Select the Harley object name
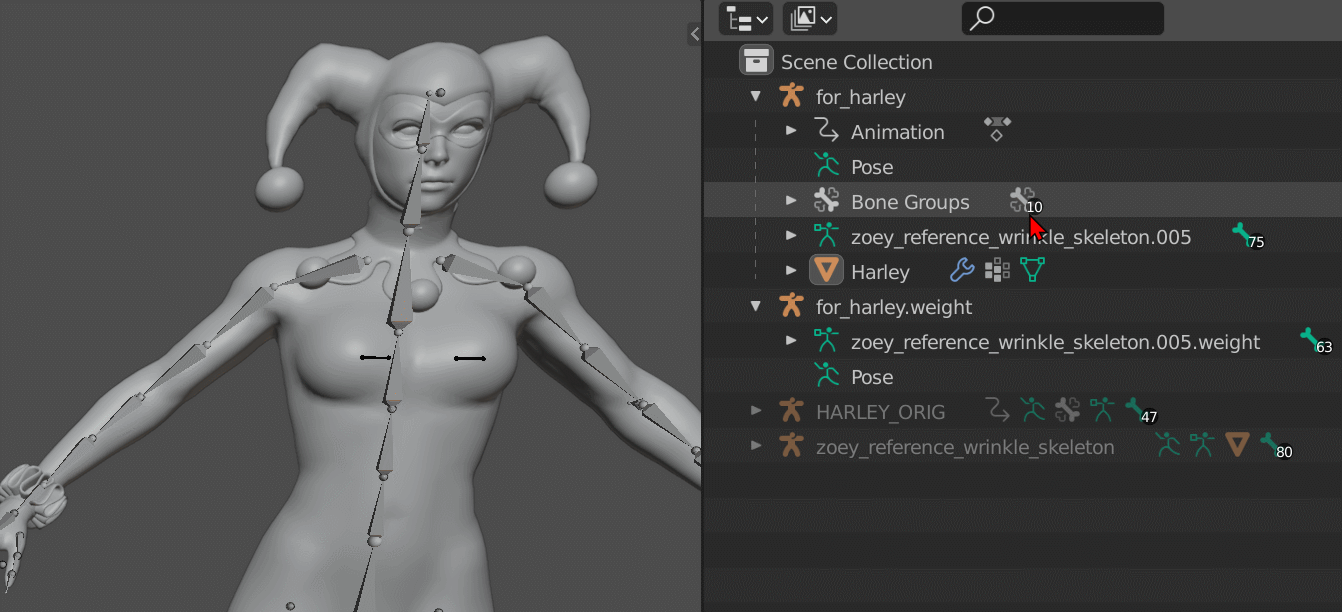Screen dimensions: 1342x612 coord(880,272)
